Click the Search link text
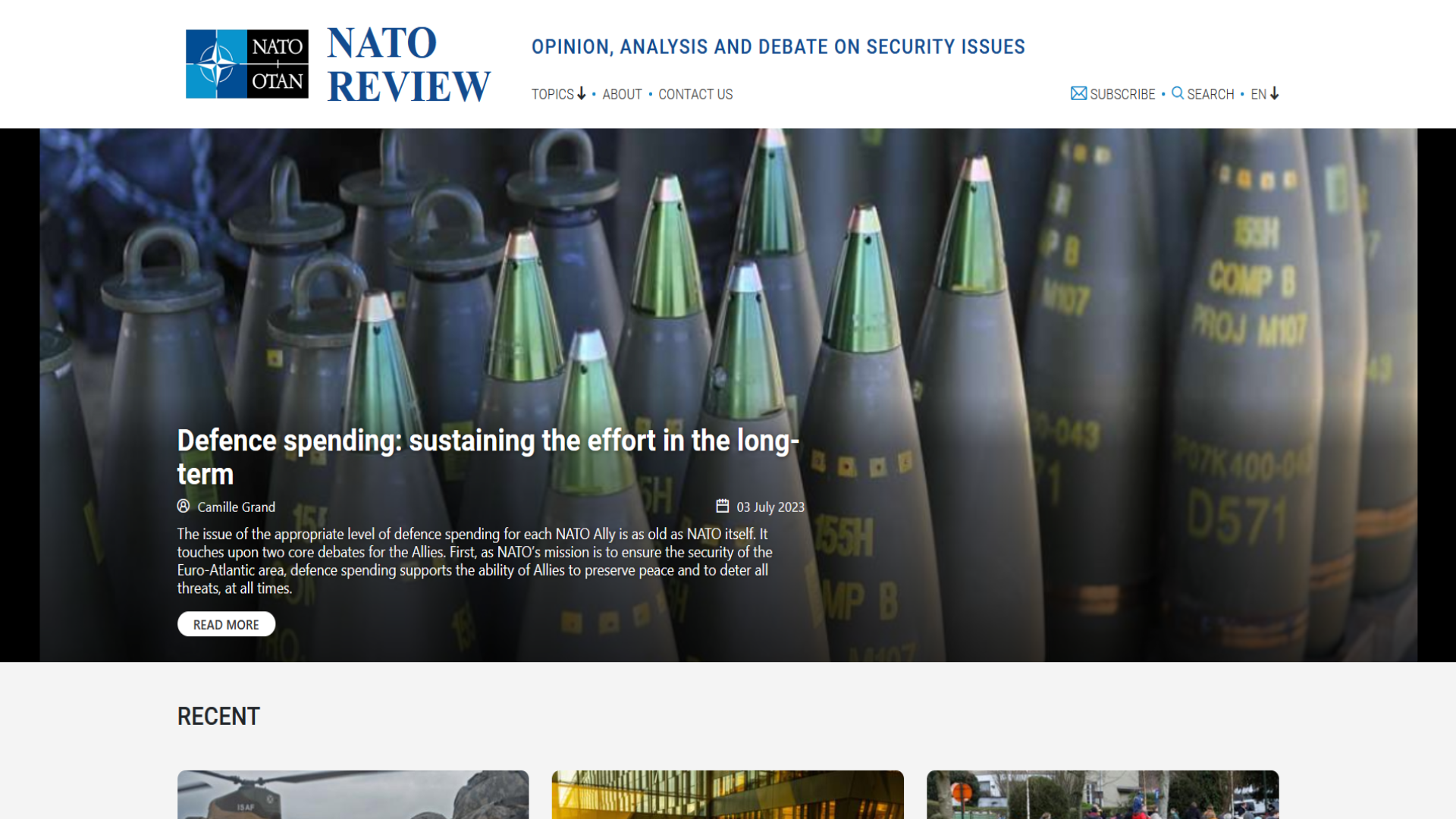The width and height of the screenshot is (1456, 819). point(1210,94)
